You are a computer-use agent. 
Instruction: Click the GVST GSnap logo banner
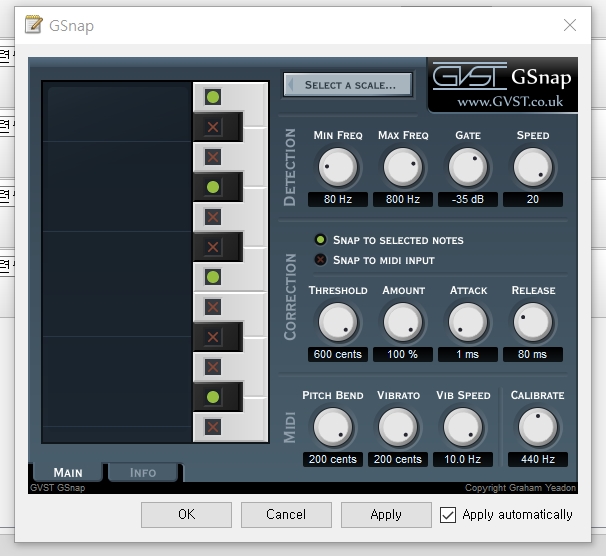click(x=502, y=85)
